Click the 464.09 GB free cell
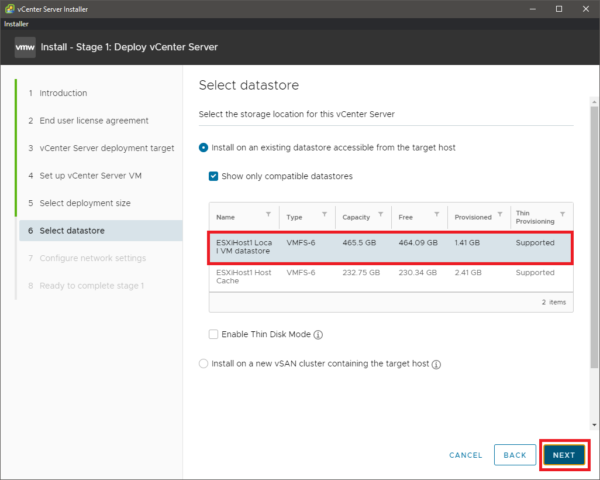 point(418,243)
